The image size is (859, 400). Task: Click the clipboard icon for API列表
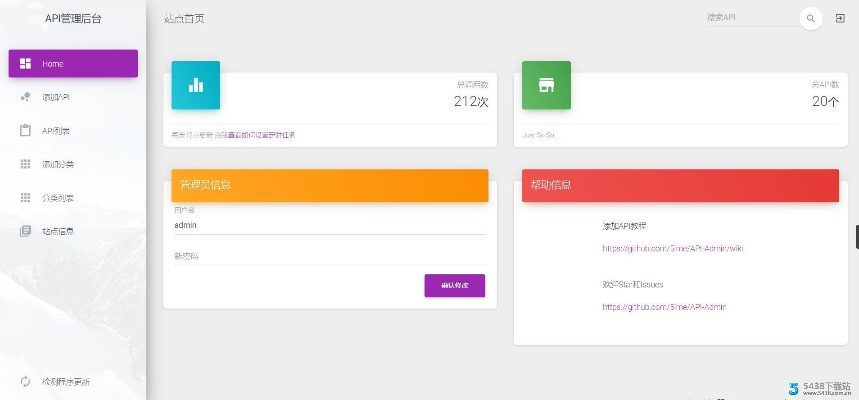[x=25, y=131]
